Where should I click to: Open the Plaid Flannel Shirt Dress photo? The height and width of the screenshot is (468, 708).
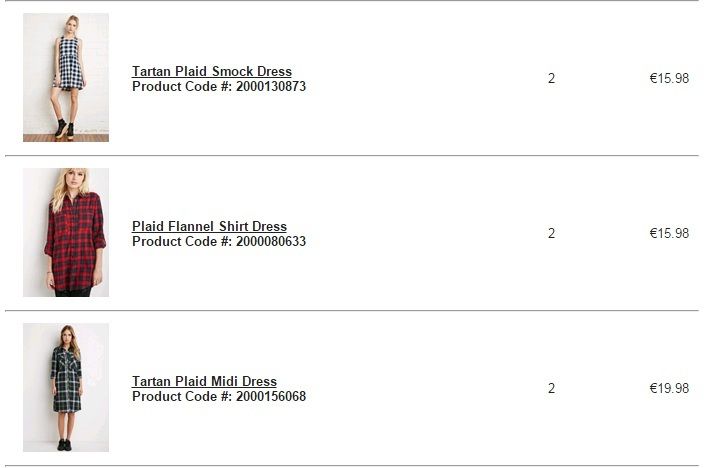pyautogui.click(x=66, y=232)
